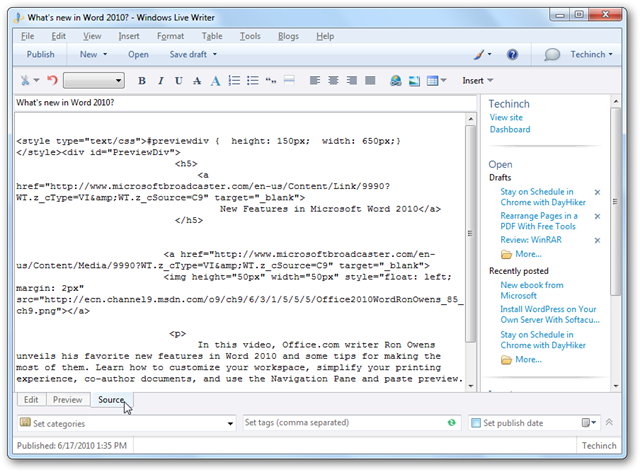
Task: Insert a hyperlink
Action: pyautogui.click(x=396, y=80)
